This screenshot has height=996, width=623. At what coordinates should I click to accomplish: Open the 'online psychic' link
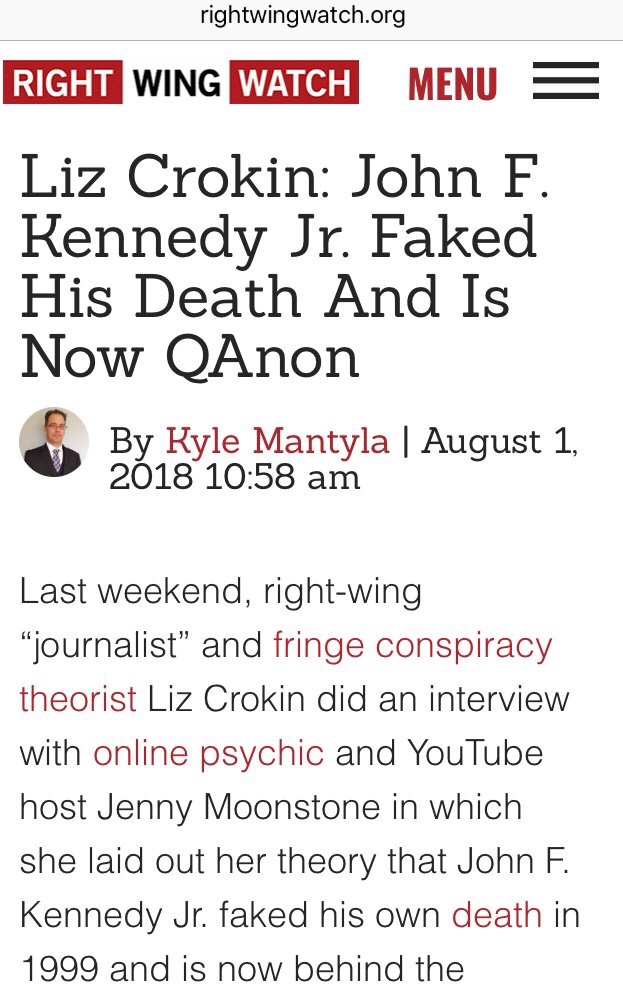[x=209, y=752]
